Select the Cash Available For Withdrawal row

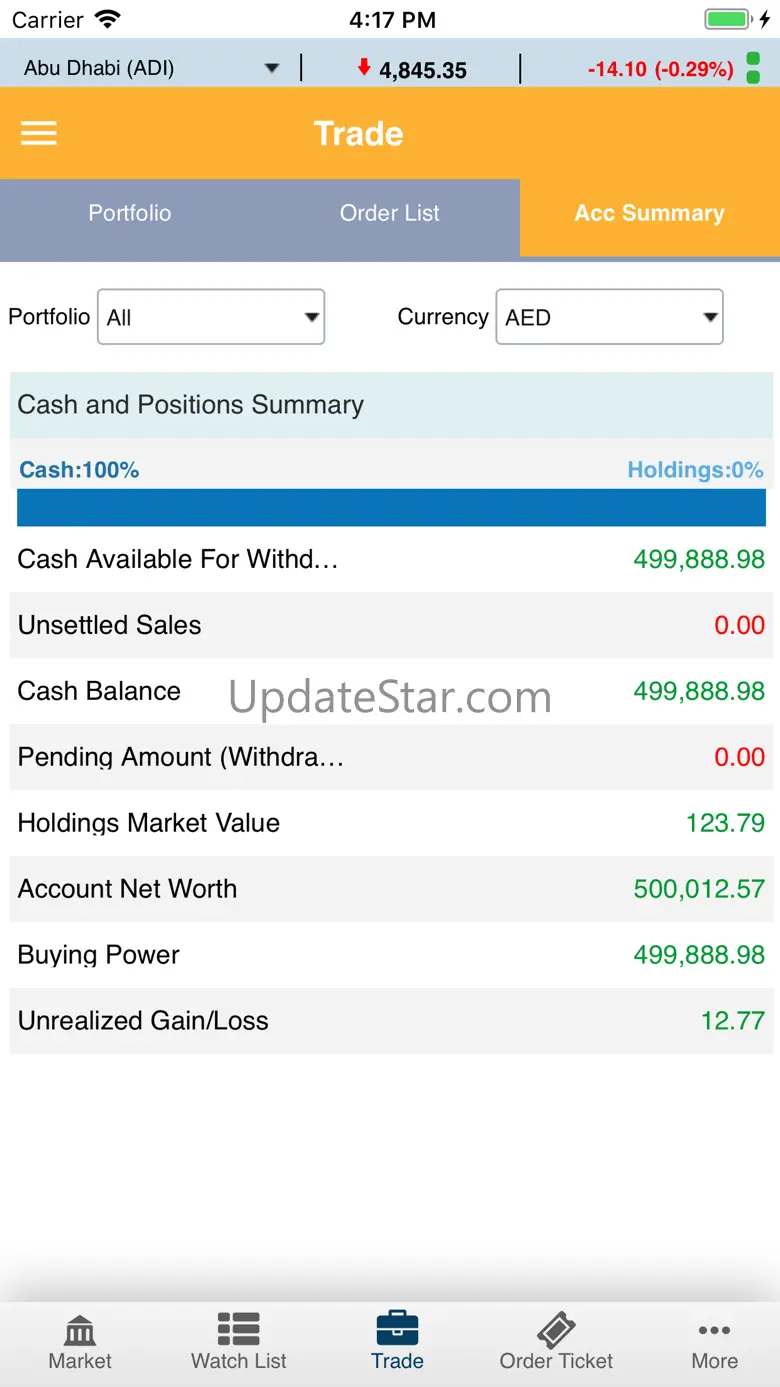[x=391, y=559]
